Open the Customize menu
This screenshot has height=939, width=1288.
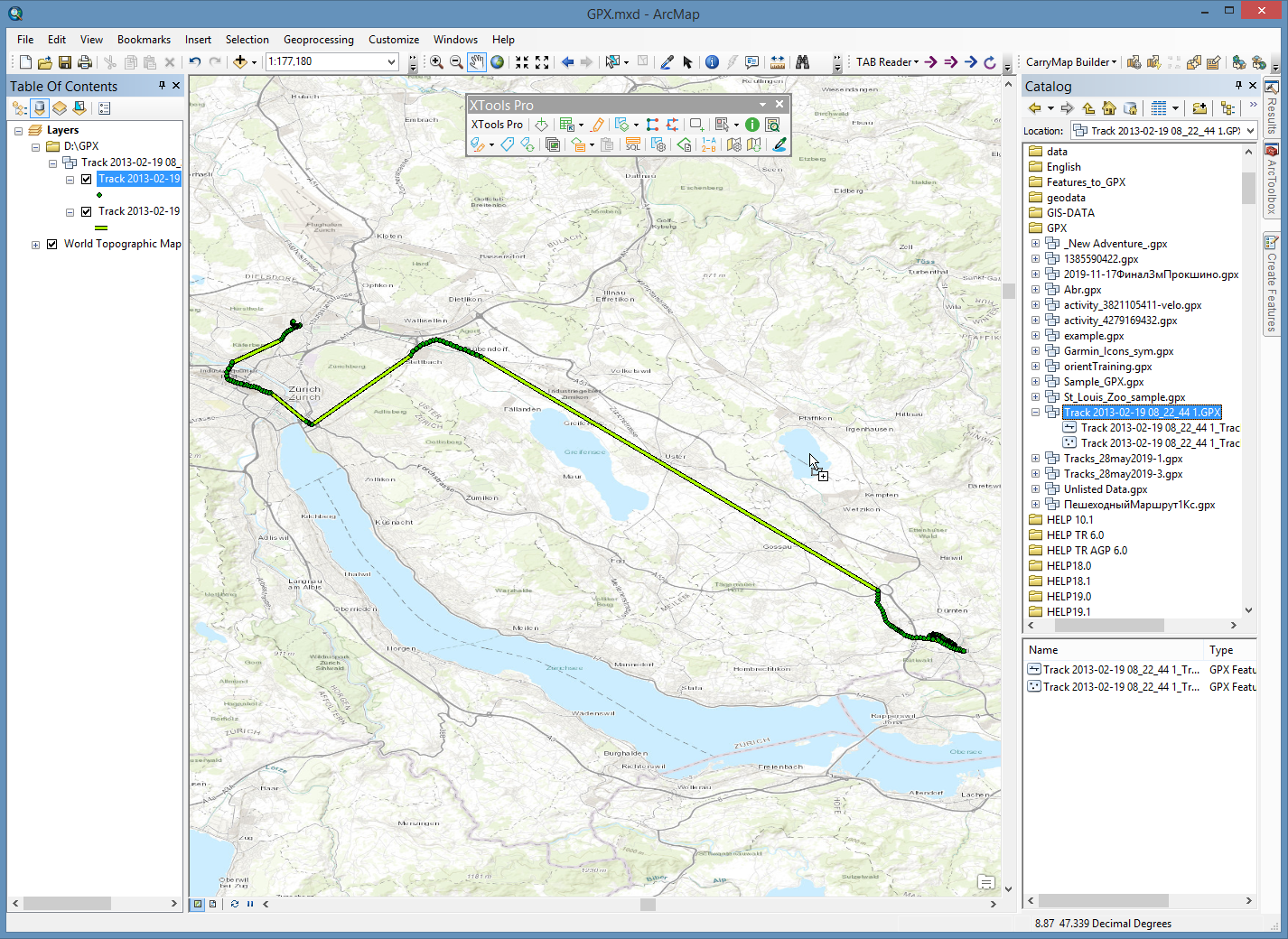394,40
